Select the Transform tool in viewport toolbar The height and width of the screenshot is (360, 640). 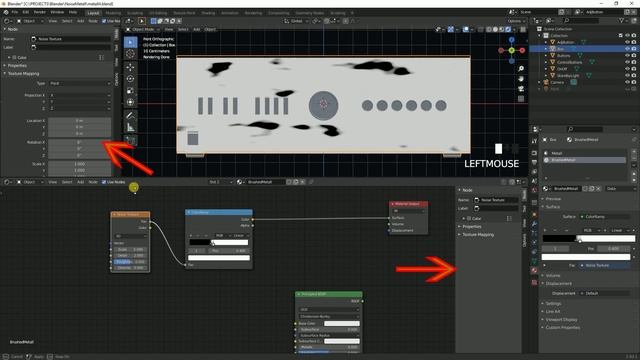[130, 102]
